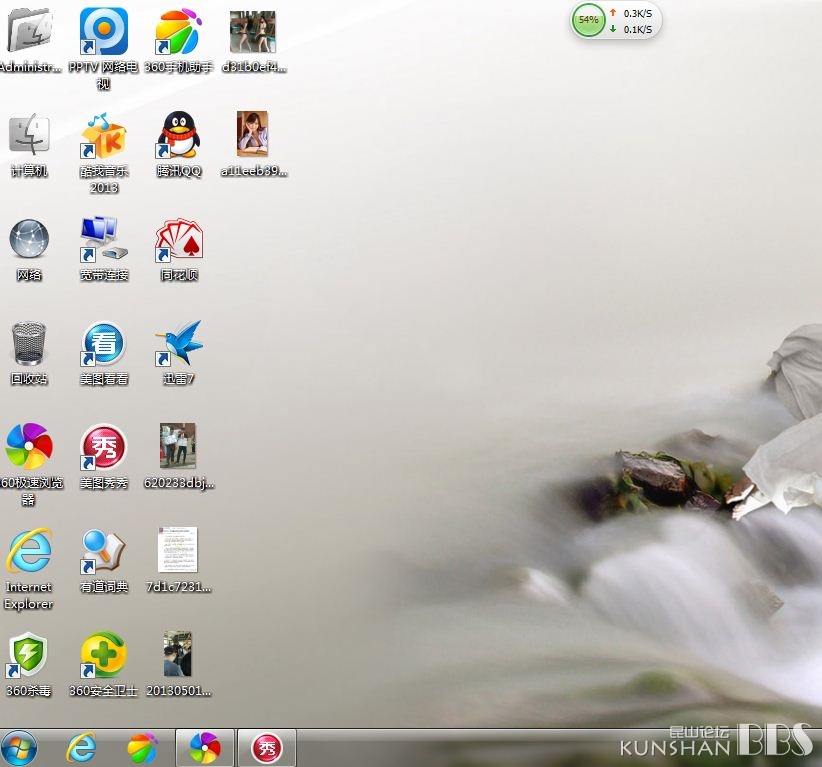The width and height of the screenshot is (822, 767).
Task: Select the 20130501 photo file thumbnail
Action: [178, 655]
